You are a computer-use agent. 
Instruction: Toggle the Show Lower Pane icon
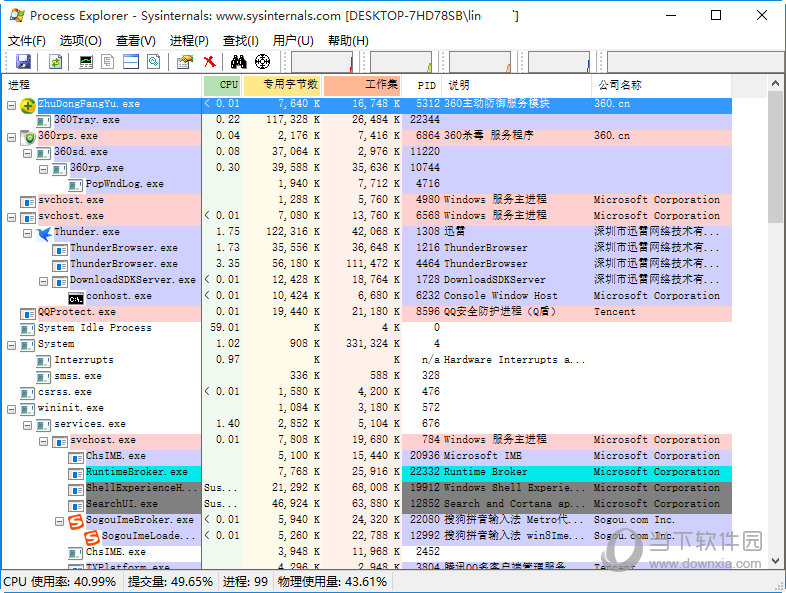[x=131, y=62]
